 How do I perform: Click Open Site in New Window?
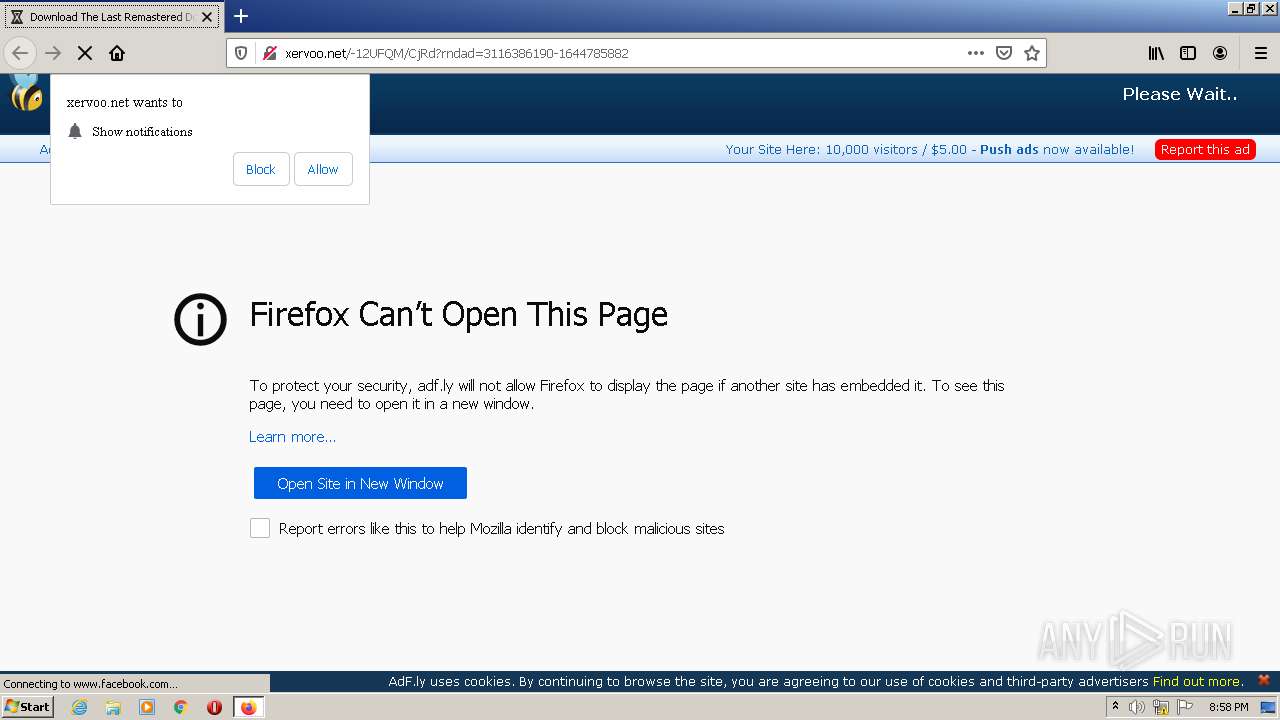[x=360, y=483]
